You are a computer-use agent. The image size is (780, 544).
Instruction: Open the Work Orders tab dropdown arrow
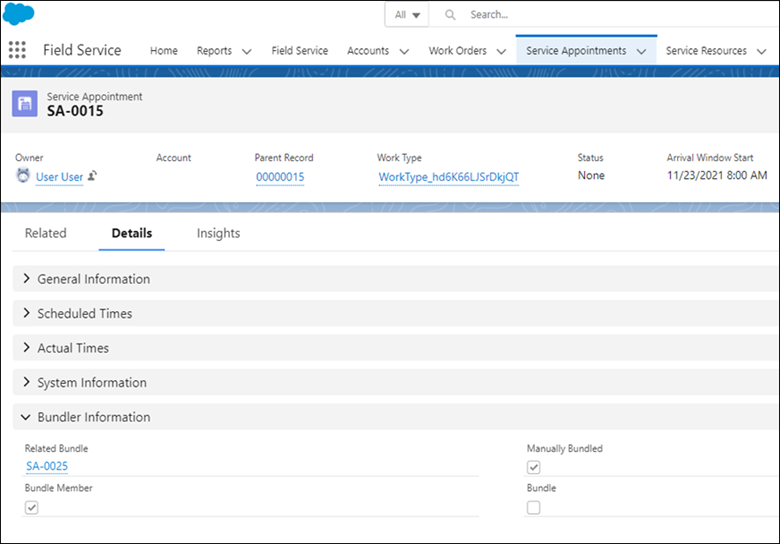pos(501,51)
